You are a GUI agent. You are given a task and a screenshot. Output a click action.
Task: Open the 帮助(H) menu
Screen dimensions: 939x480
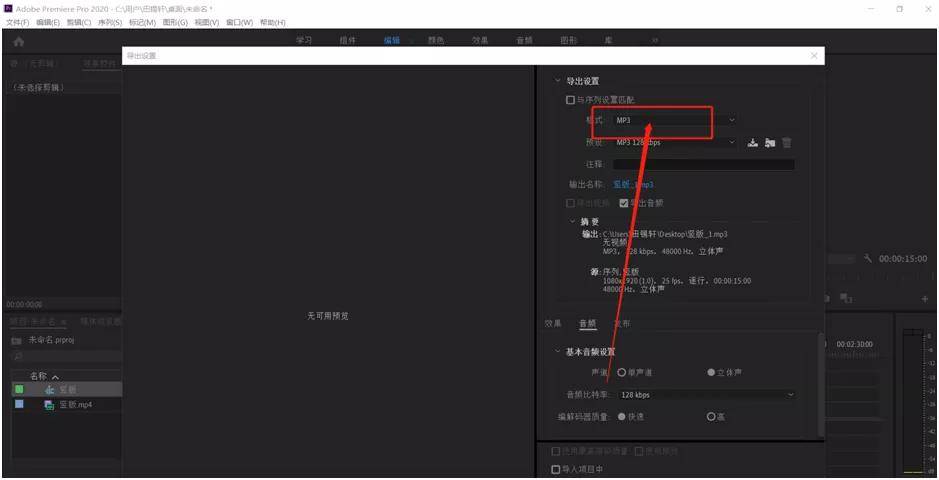coord(272,22)
